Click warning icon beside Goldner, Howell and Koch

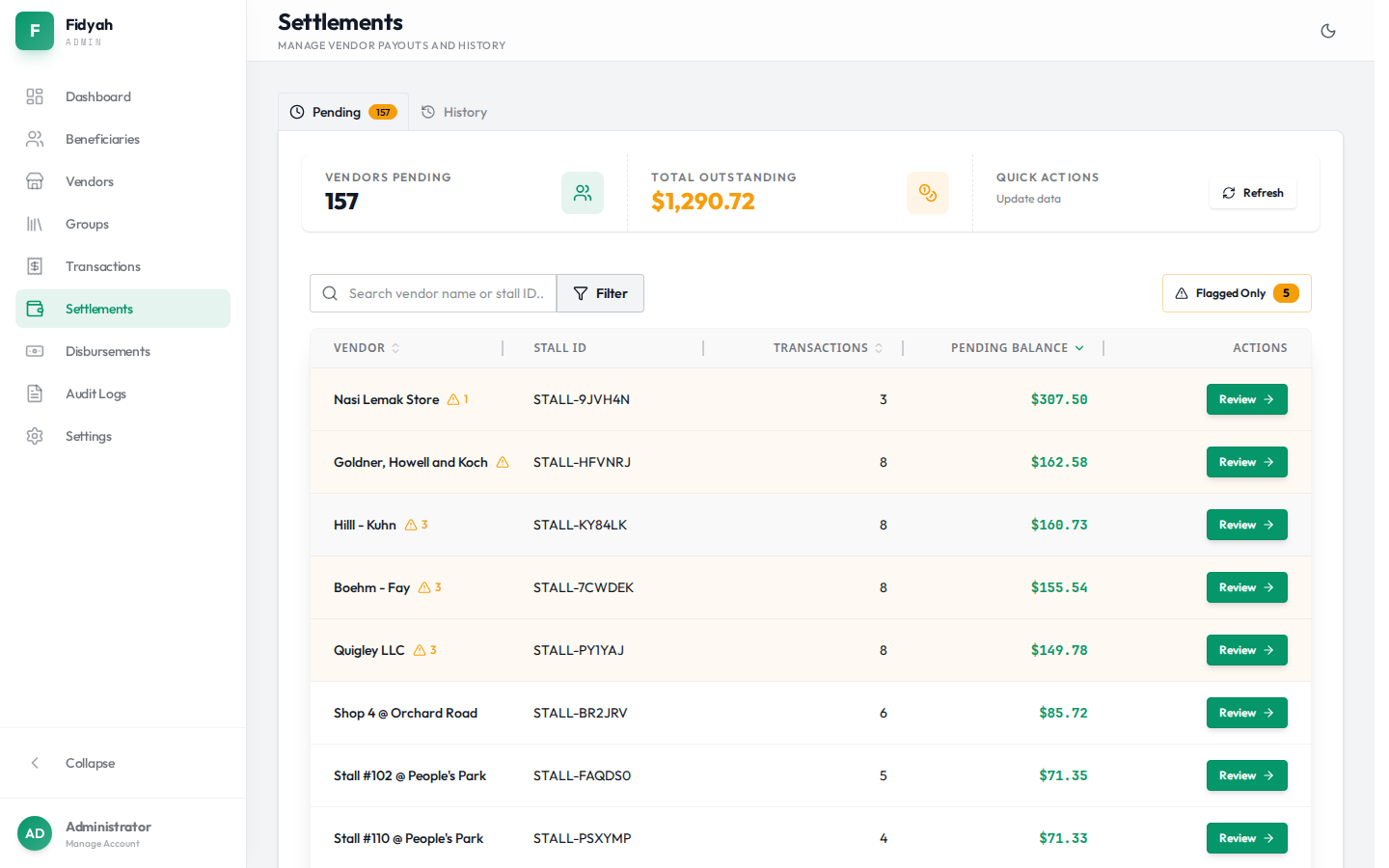[x=503, y=462]
